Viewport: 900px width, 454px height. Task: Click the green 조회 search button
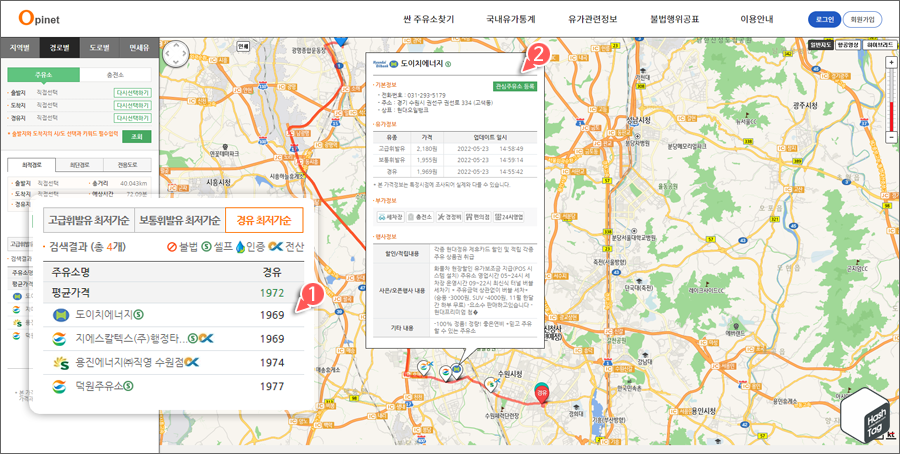(x=137, y=137)
